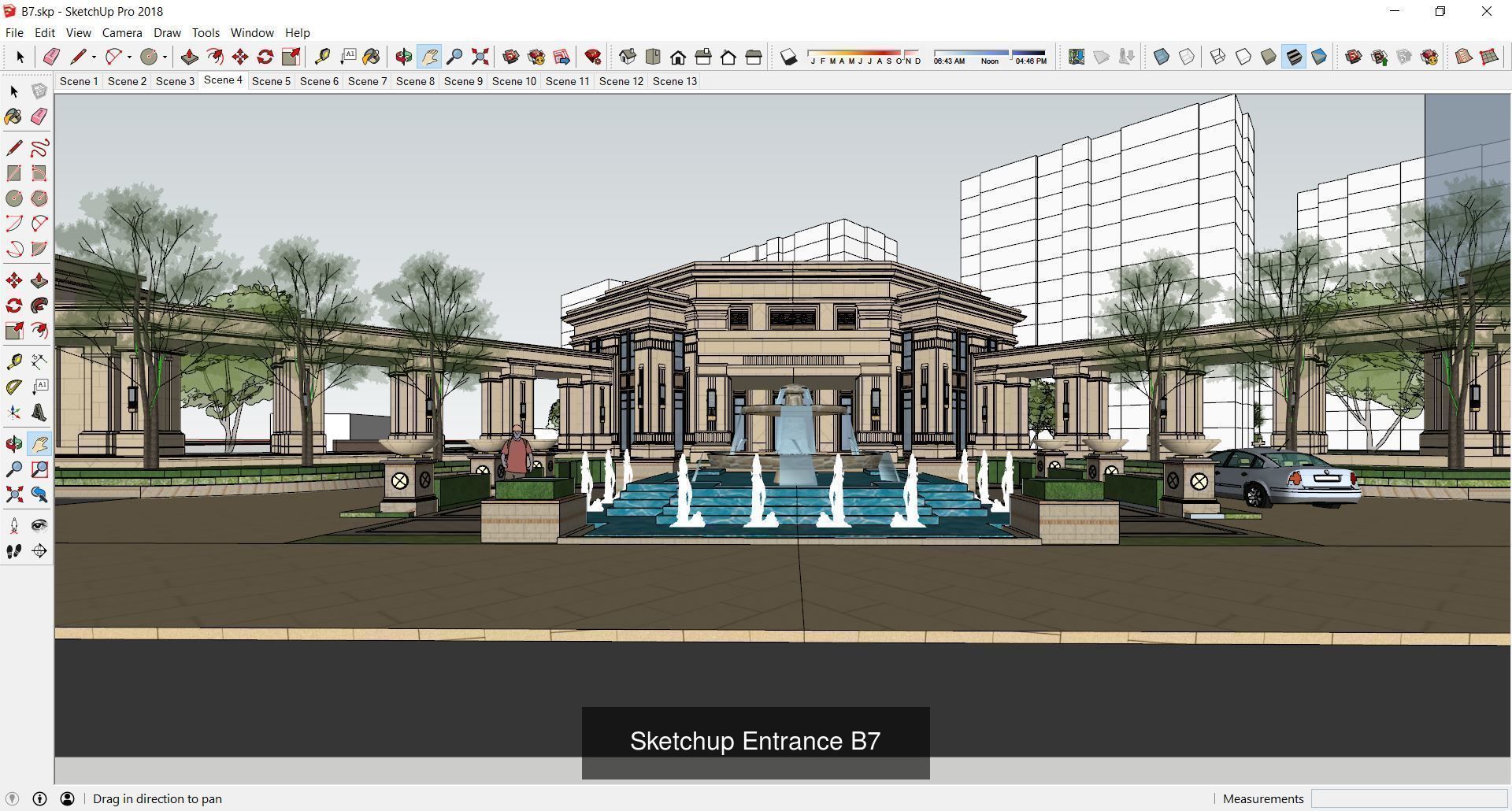This screenshot has width=1512, height=811.
Task: Switch to Scene 9 tab
Action: click(x=463, y=81)
